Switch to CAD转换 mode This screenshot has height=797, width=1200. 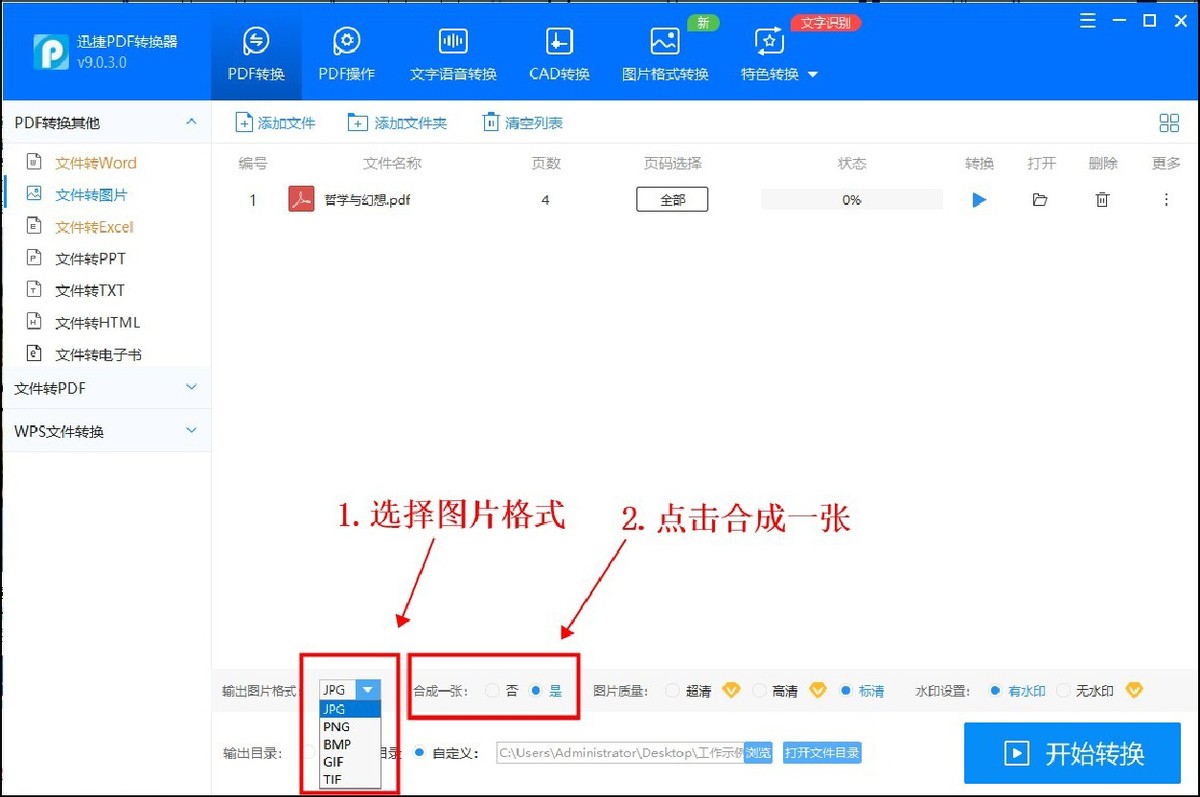pyautogui.click(x=558, y=50)
